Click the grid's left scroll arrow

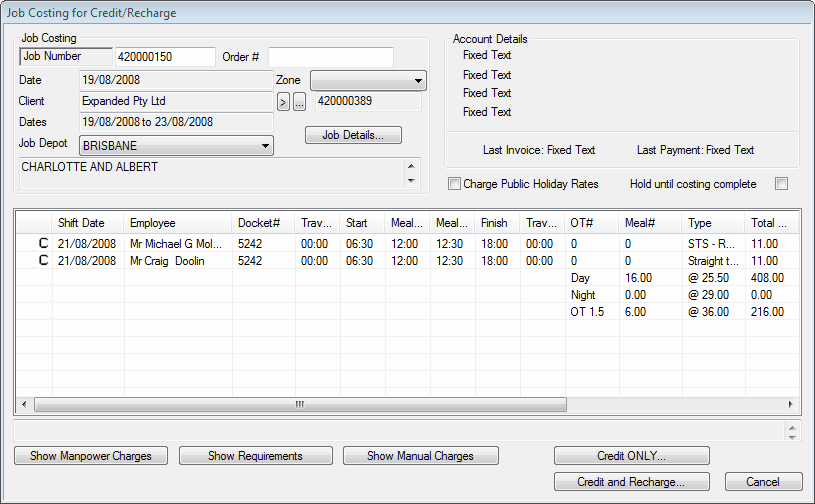click(x=24, y=405)
